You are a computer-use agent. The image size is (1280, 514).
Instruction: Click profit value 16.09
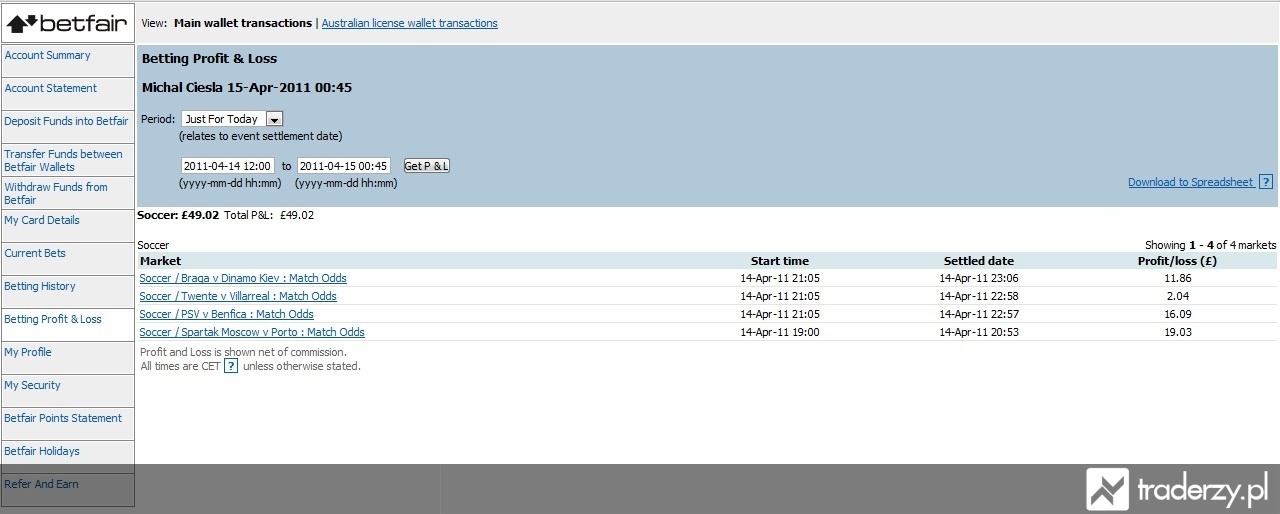coord(1178,314)
